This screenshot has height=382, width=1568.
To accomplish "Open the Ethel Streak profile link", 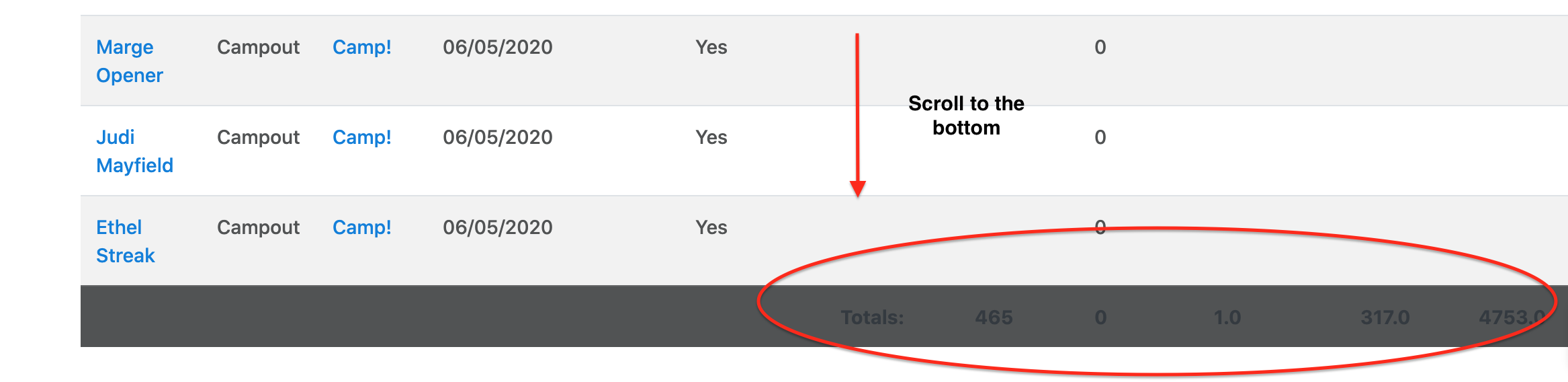I will coord(126,241).
